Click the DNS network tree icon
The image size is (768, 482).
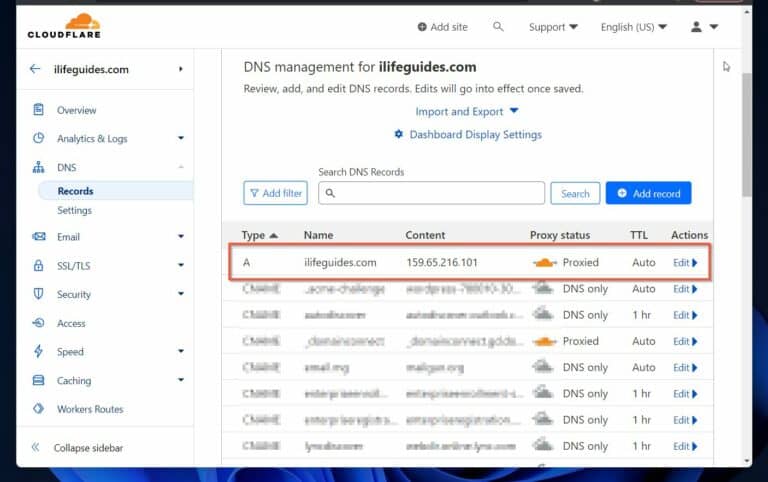(x=38, y=167)
